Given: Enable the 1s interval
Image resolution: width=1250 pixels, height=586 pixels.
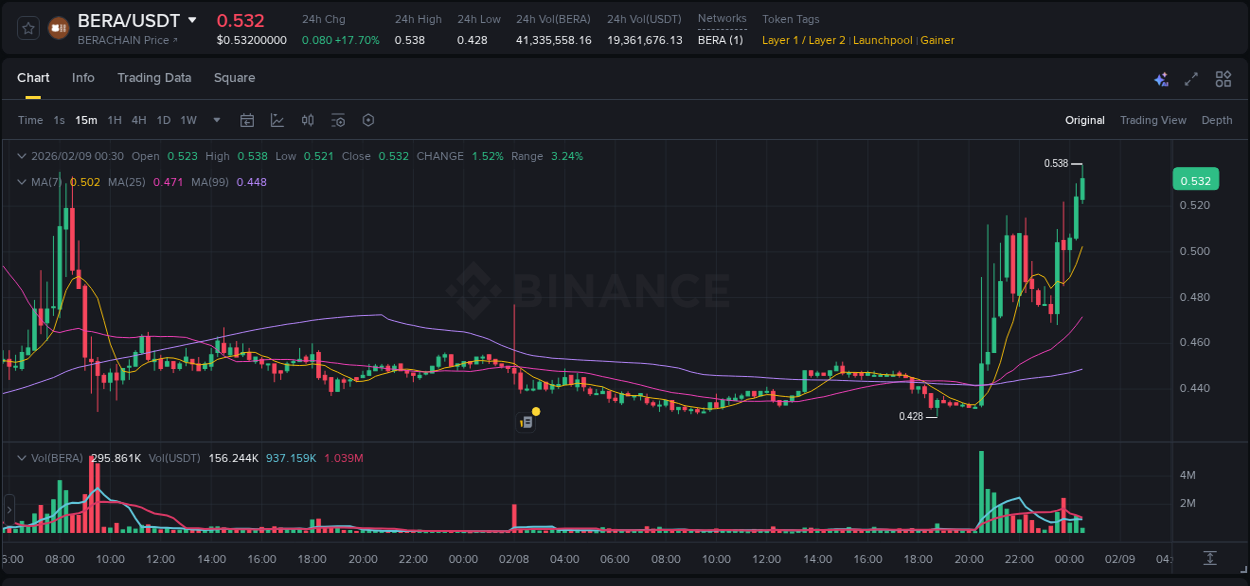Looking at the screenshot, I should click(58, 120).
